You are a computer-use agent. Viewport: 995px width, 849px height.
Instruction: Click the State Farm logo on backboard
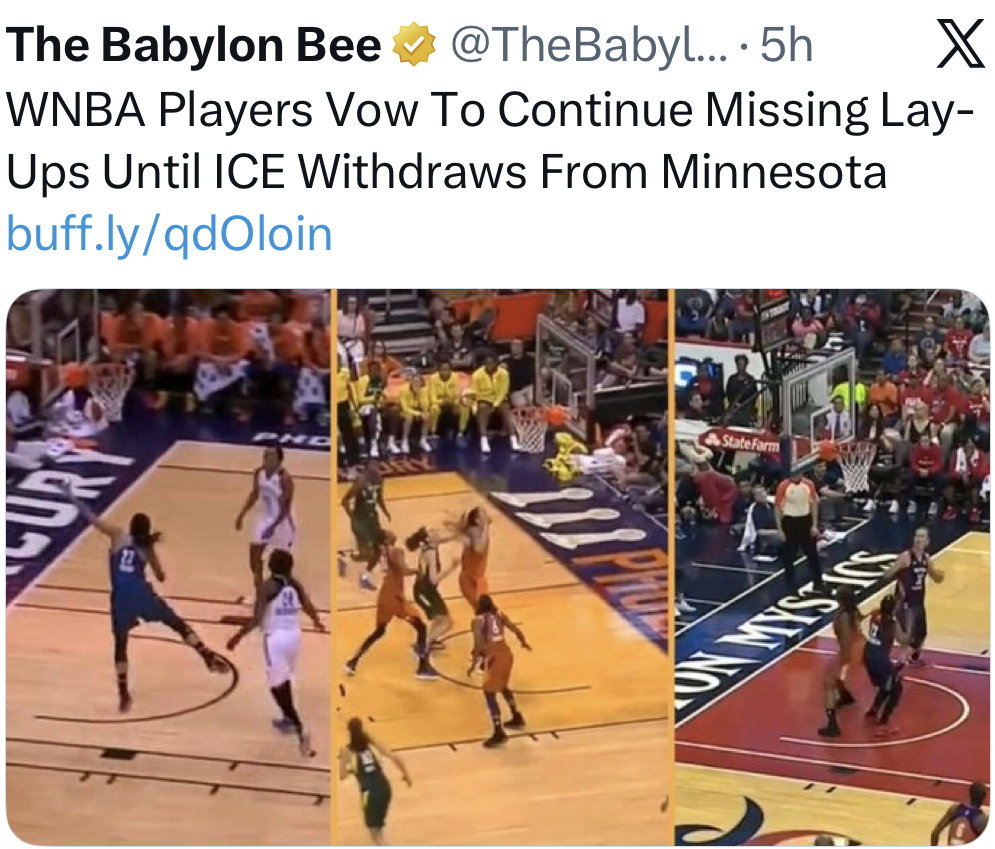741,442
